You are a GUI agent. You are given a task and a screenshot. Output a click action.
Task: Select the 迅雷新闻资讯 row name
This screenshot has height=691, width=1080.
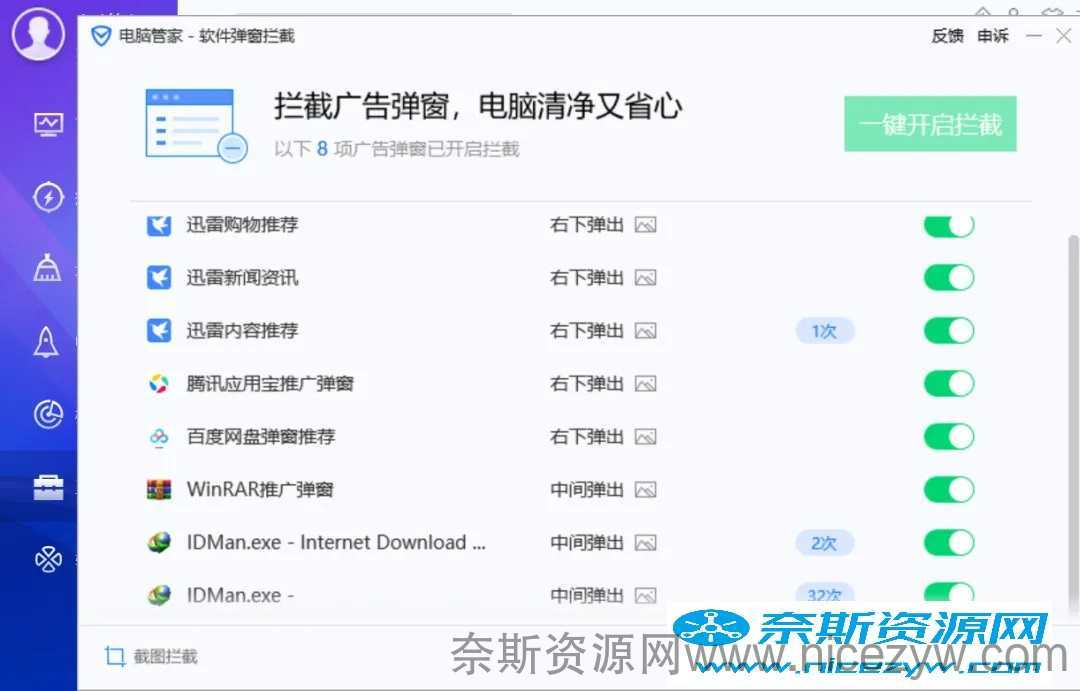click(x=242, y=278)
